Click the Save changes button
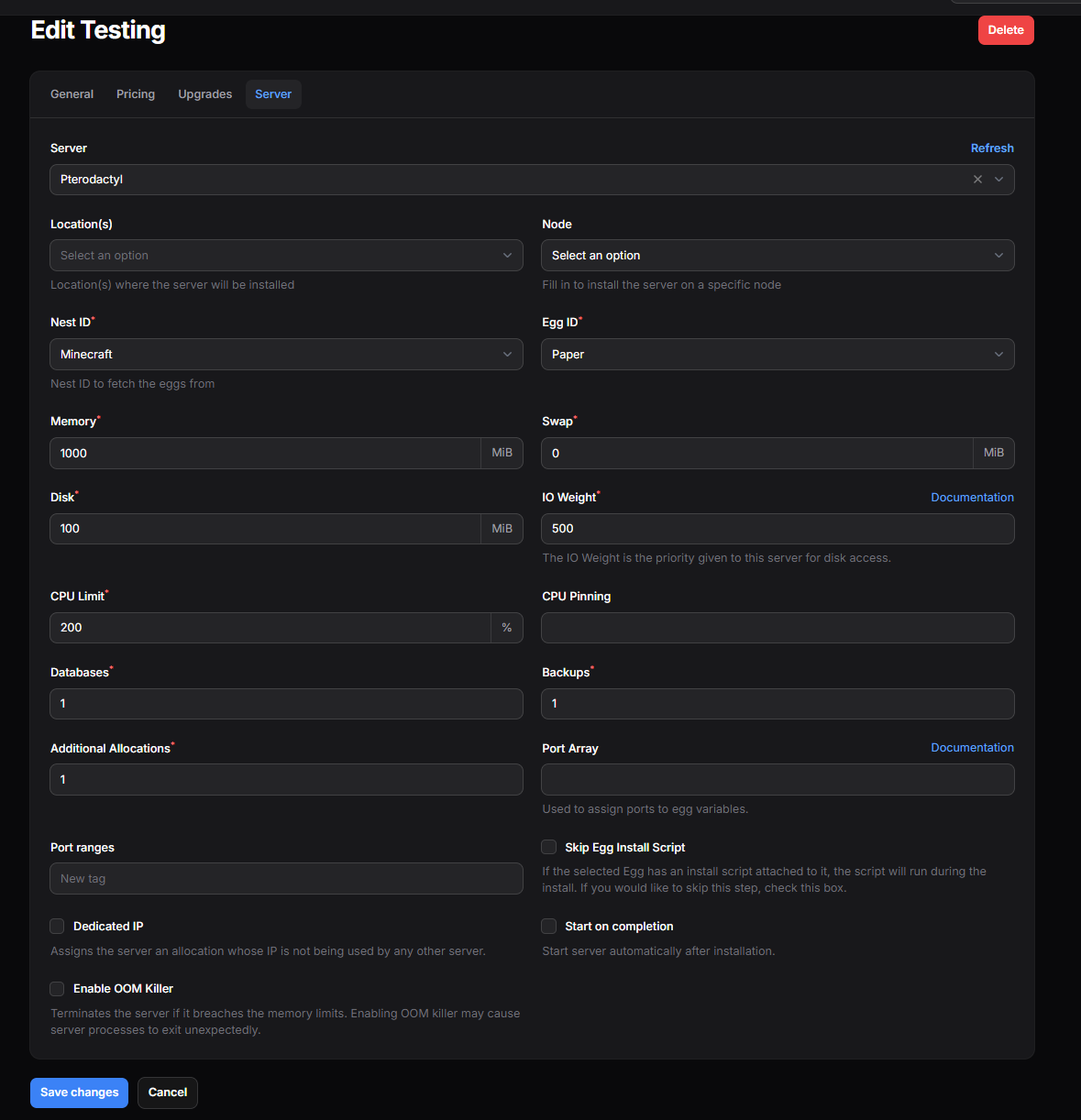 point(79,1093)
